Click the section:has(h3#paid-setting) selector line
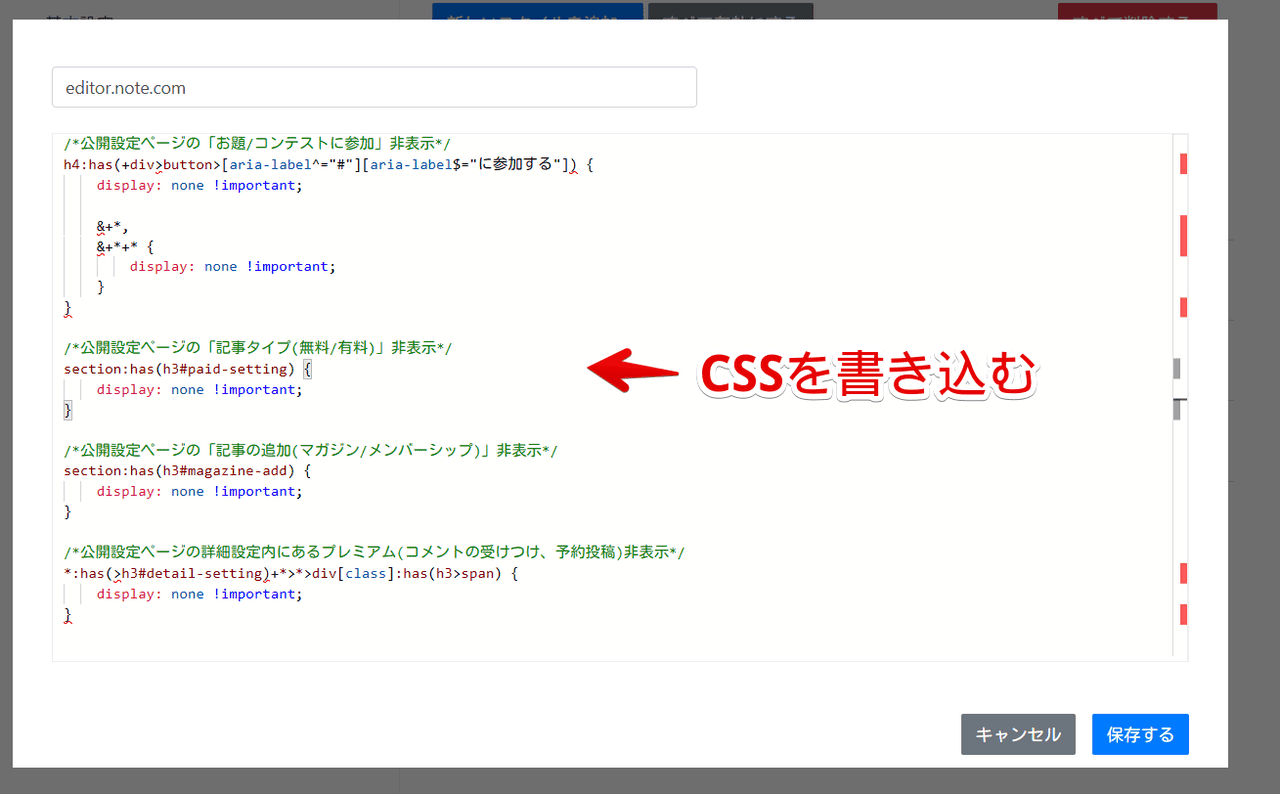 180,369
